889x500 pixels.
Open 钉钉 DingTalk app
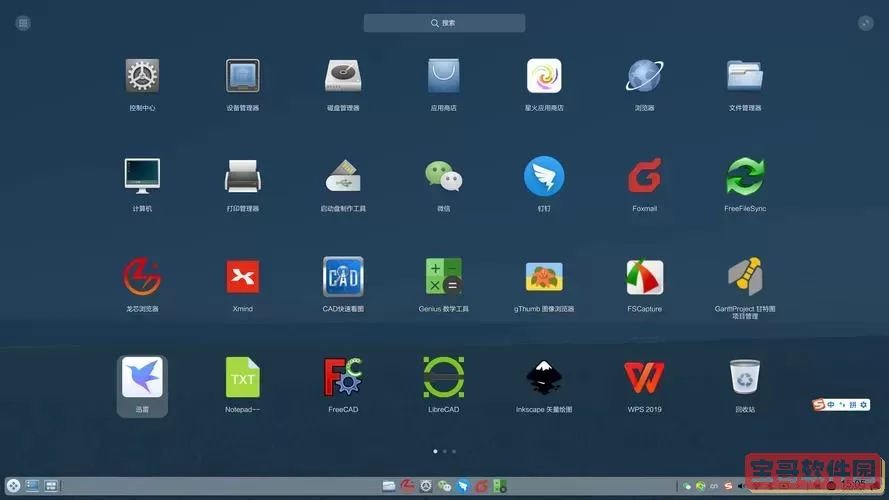544,176
